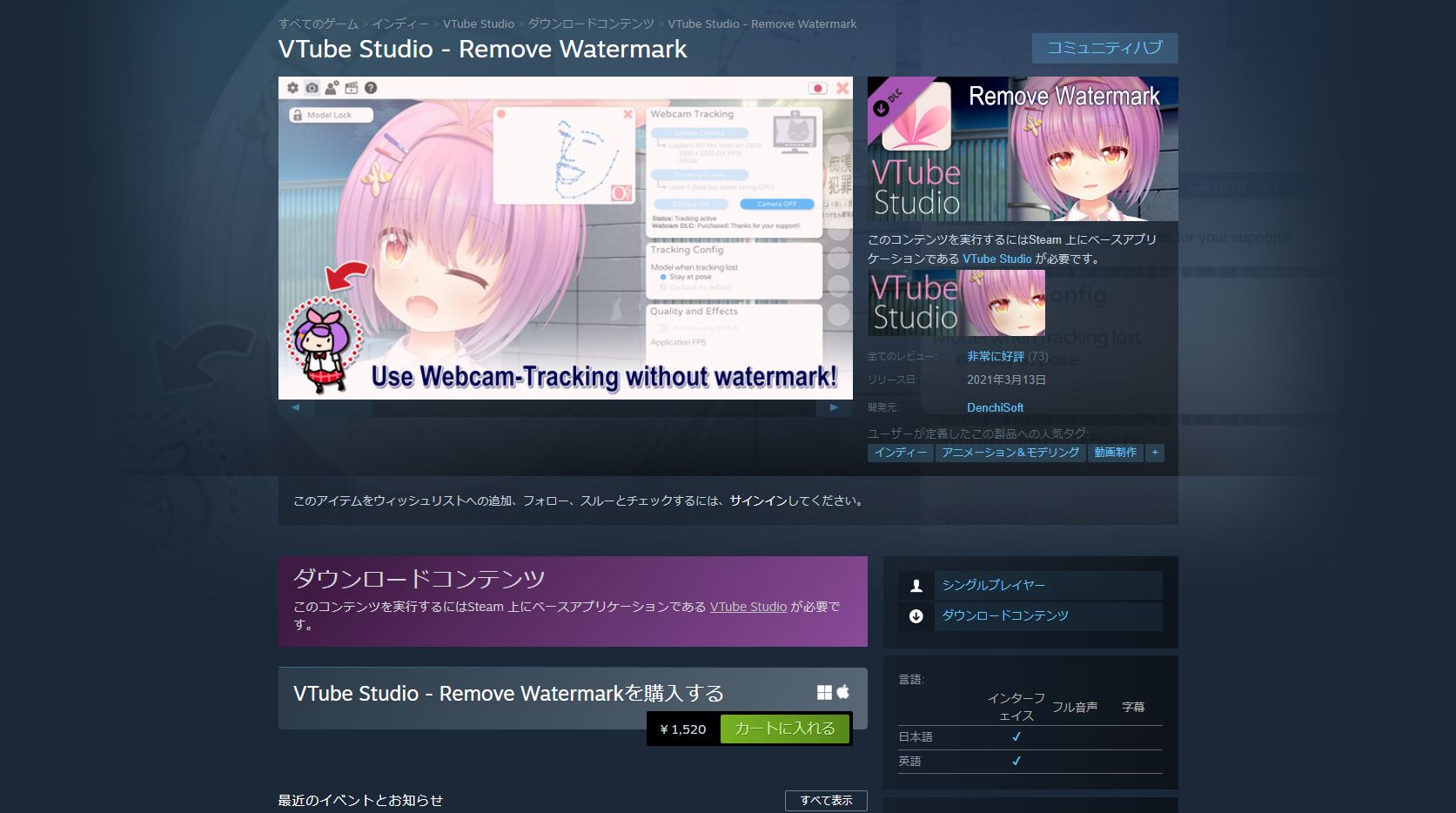Screen dimensions: 1456x813
Task: Click the VTube Studio - Remove Watermark page title
Action: [x=483, y=50]
